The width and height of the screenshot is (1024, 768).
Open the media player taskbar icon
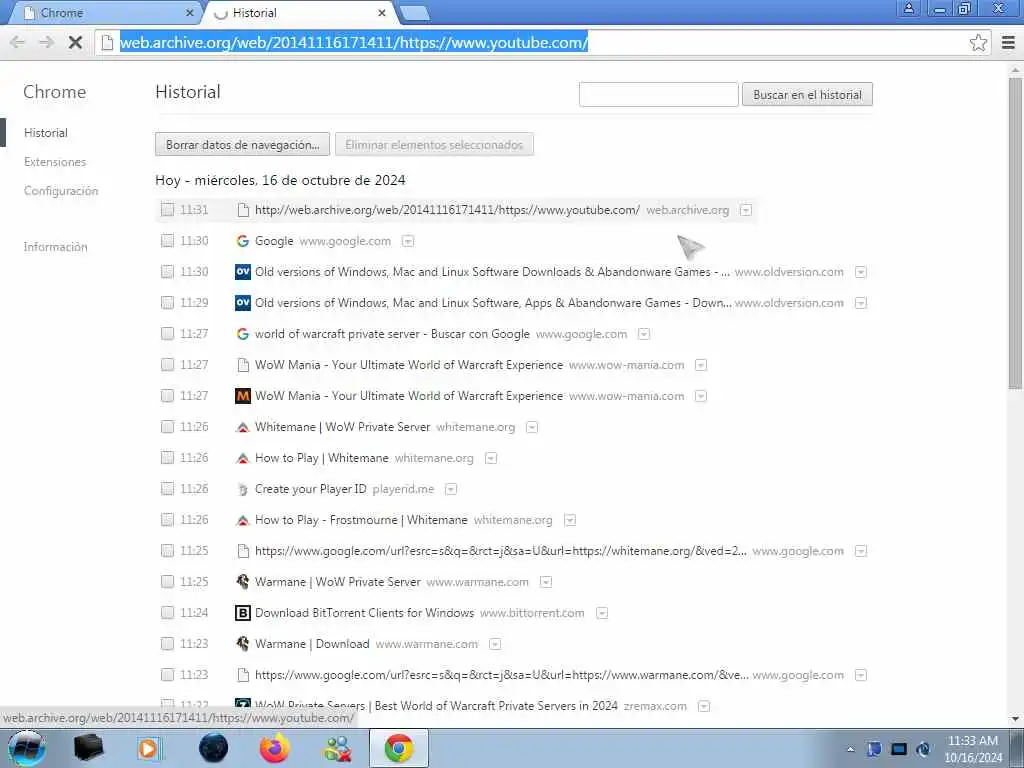(149, 748)
